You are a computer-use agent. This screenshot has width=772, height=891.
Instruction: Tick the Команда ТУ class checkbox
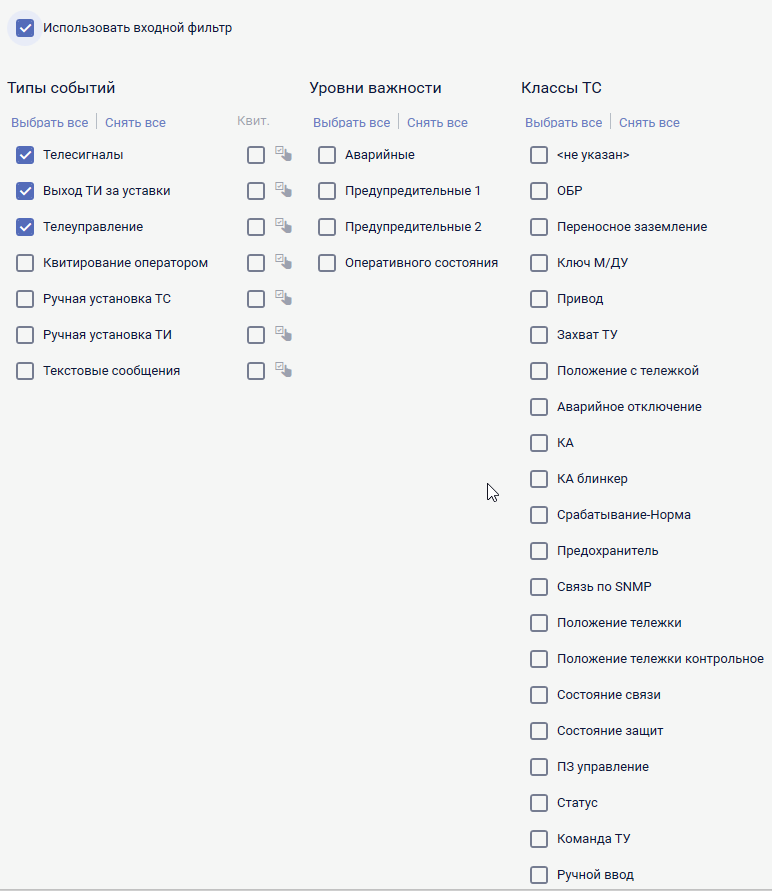(x=539, y=839)
